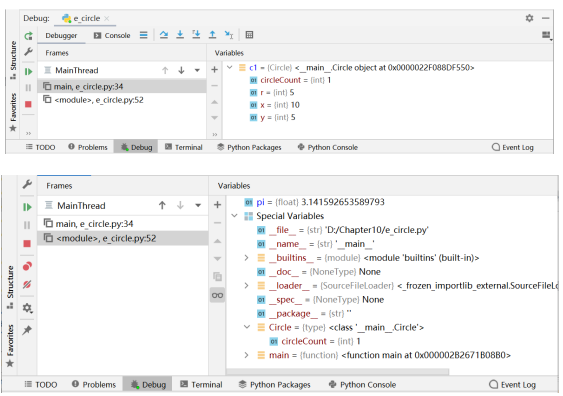The image size is (563, 396).
Task: Click the Step Into toolbar icon
Action: click(180, 35)
